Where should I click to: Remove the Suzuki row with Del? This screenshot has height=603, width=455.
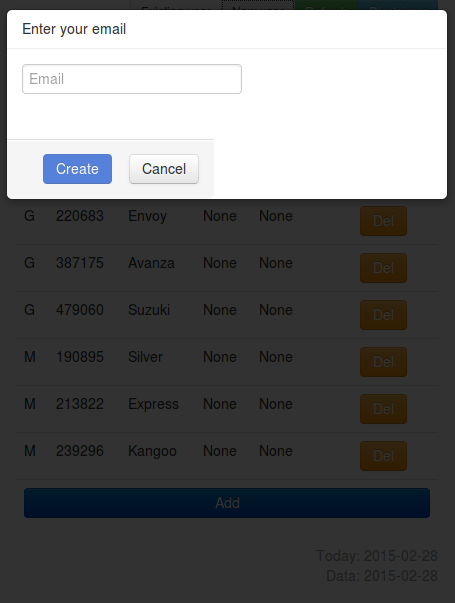click(x=383, y=315)
